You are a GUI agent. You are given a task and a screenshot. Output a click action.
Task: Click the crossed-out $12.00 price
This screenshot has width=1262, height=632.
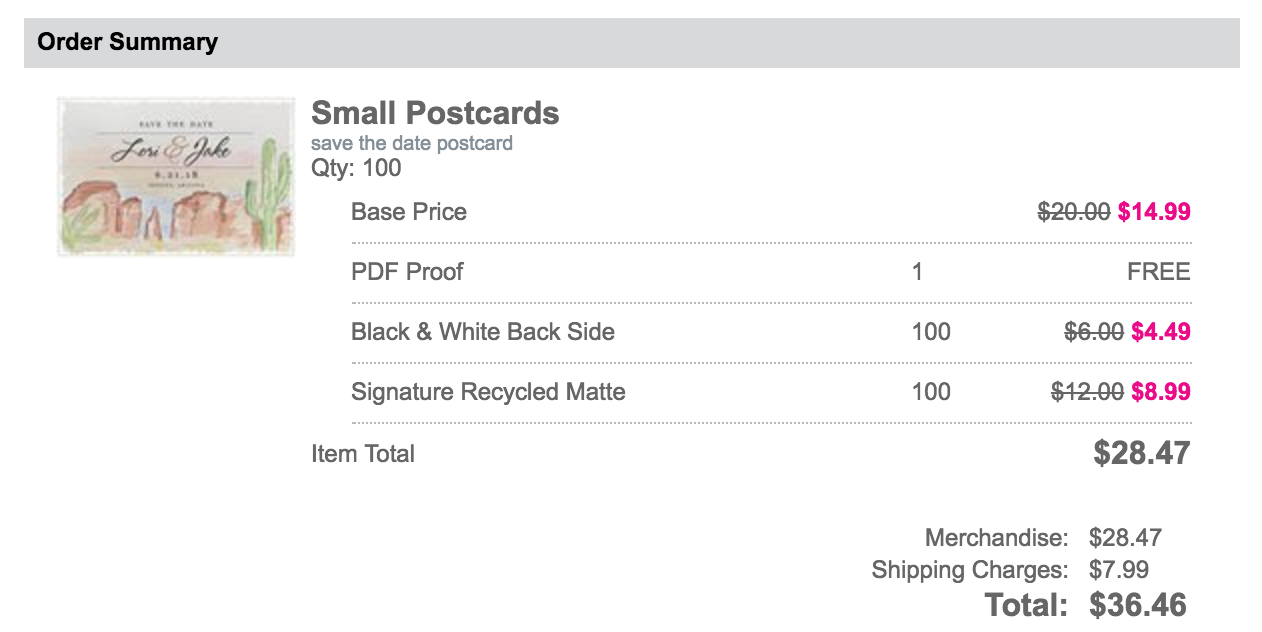coord(1087,392)
